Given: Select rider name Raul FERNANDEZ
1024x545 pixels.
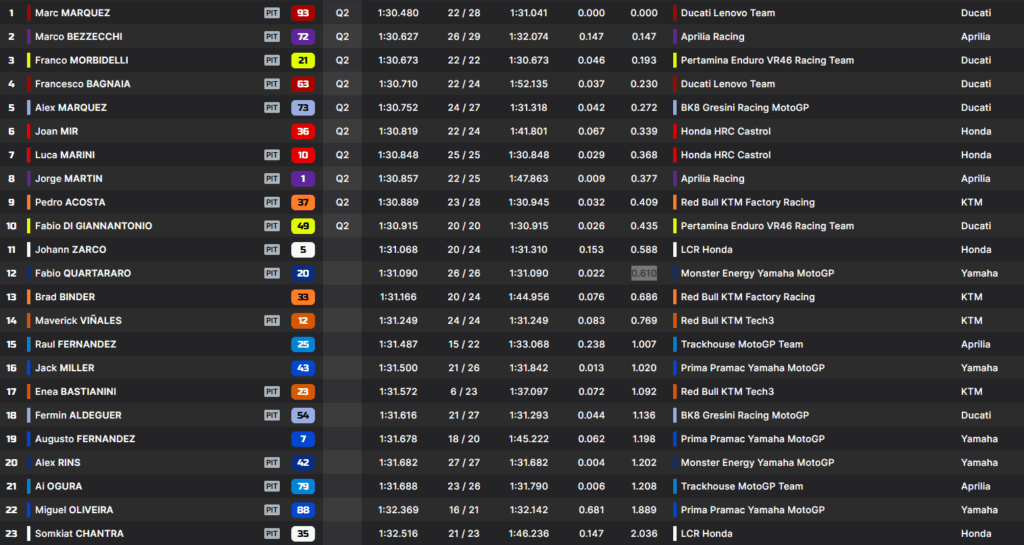Looking at the screenshot, I should click(x=76, y=344).
